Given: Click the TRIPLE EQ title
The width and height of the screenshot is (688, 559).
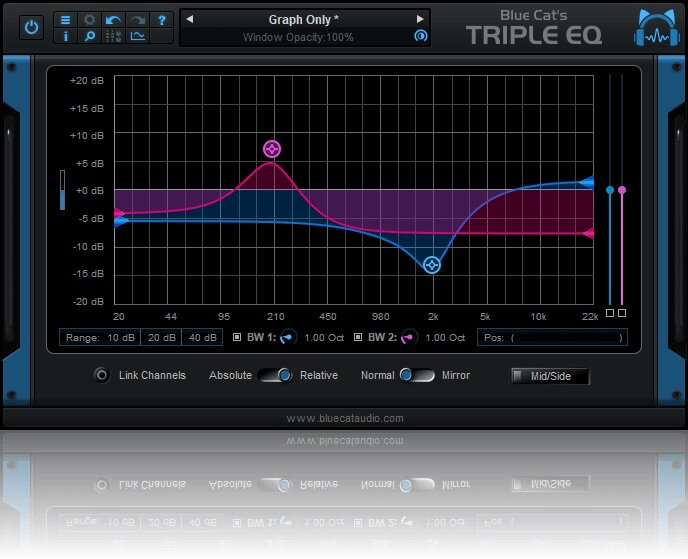Looking at the screenshot, I should tap(534, 35).
